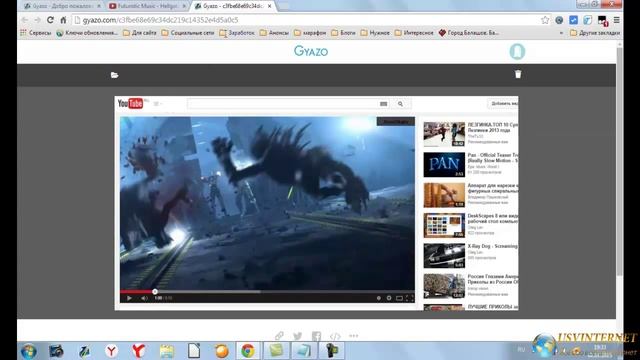Open the Нужное bookmarks folder
This screenshot has height=360, width=640.
click(375, 33)
